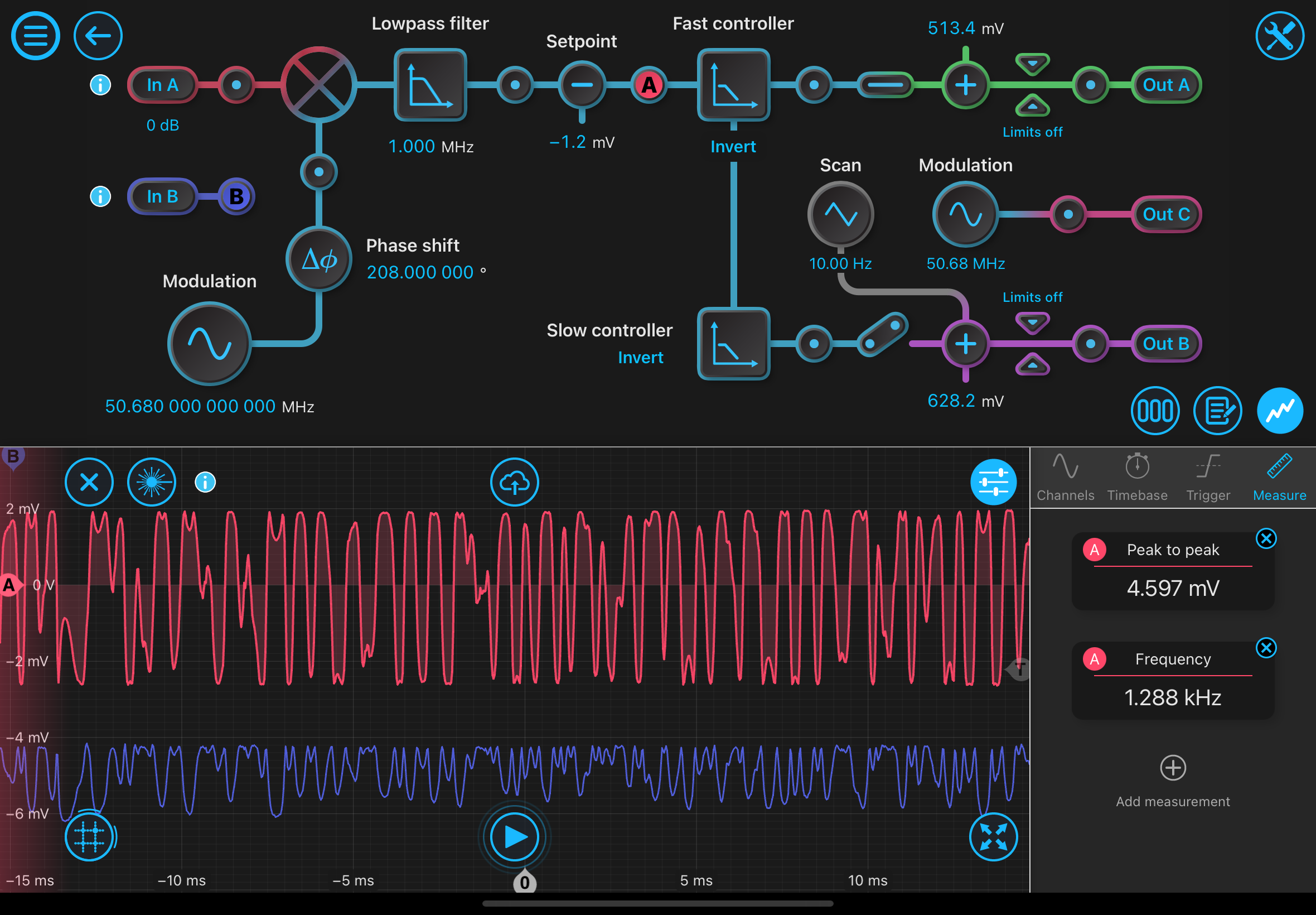The width and height of the screenshot is (1316, 915).
Task: Open the instrument notes icon
Action: pos(1217,411)
